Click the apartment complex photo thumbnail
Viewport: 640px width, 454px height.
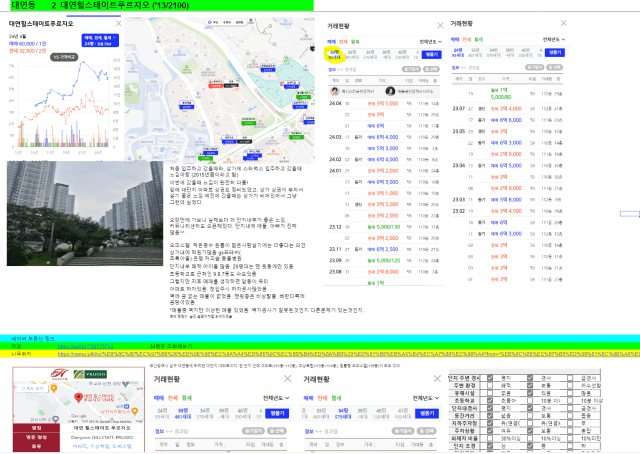click(x=85, y=214)
